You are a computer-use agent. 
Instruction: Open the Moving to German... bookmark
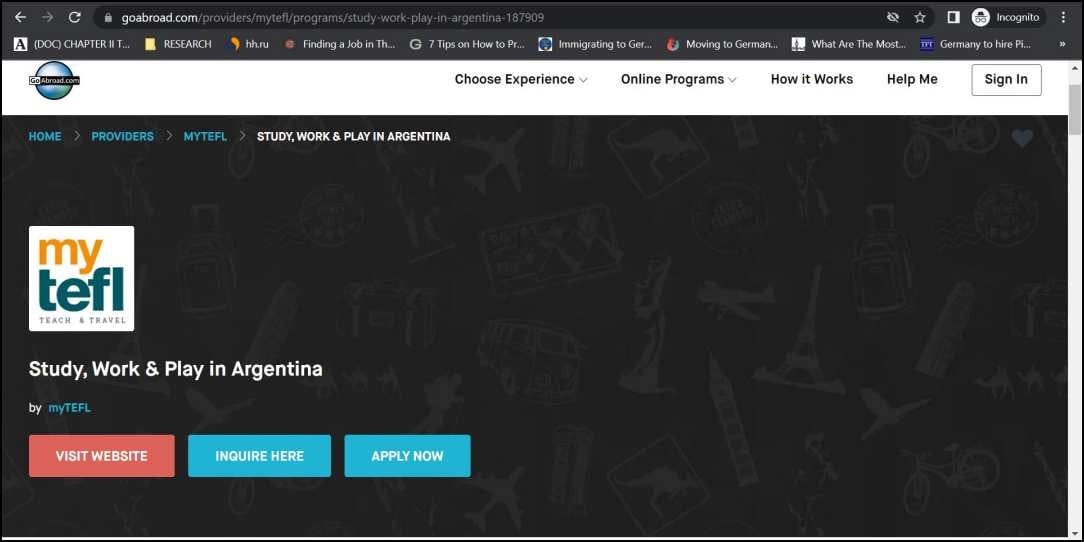(722, 44)
